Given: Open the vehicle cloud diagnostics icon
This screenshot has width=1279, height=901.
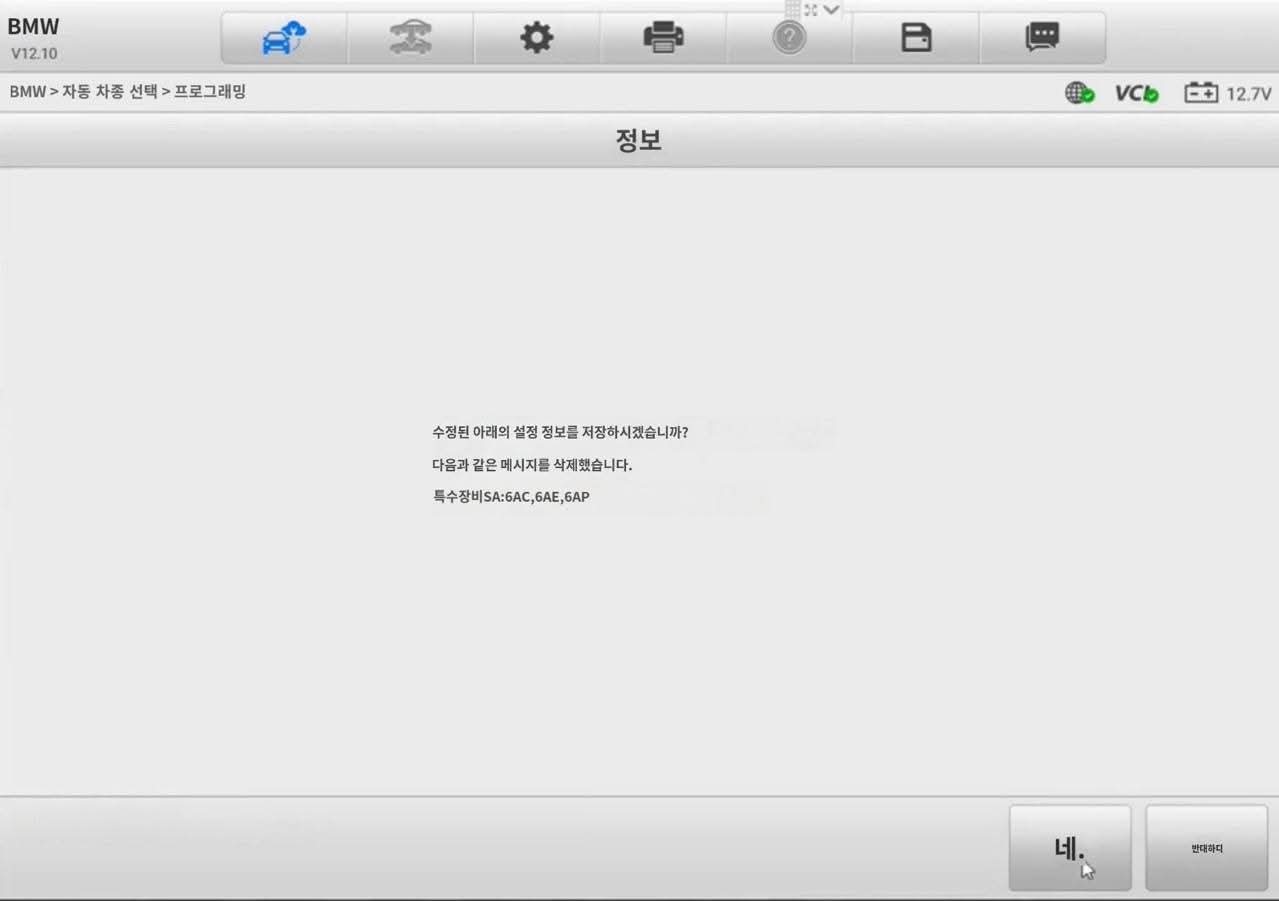Looking at the screenshot, I should coord(284,38).
